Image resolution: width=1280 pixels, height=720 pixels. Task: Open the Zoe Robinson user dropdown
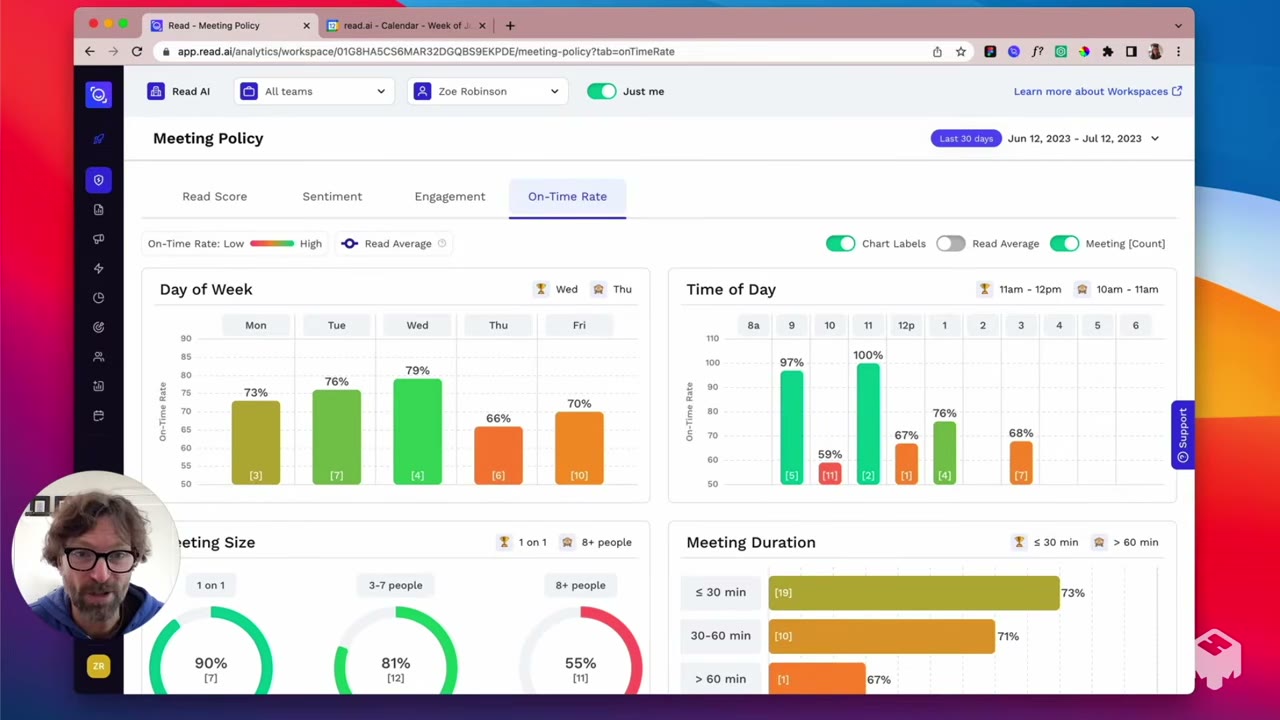pos(487,91)
